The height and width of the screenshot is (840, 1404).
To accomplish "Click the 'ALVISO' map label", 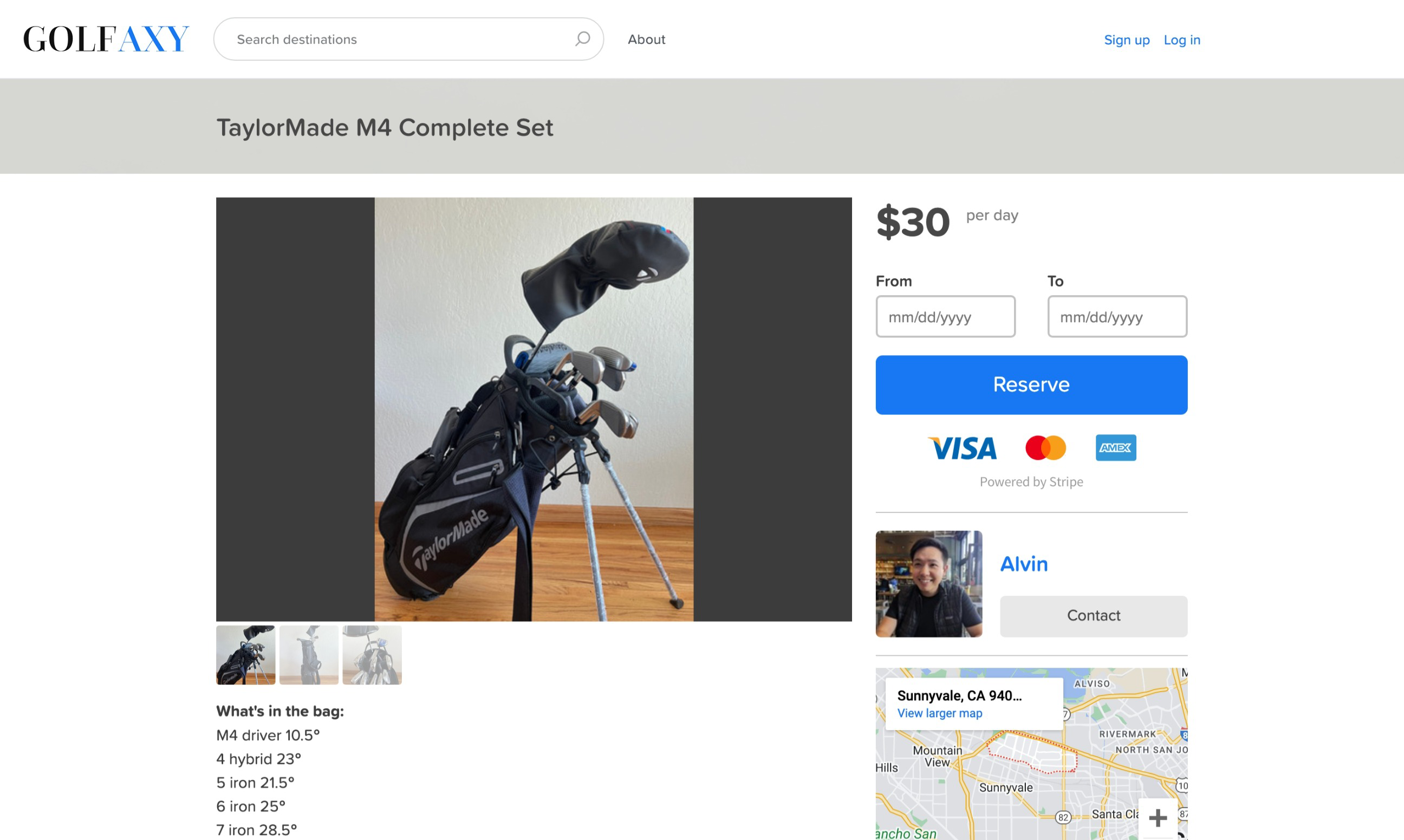I will tap(1092, 684).
